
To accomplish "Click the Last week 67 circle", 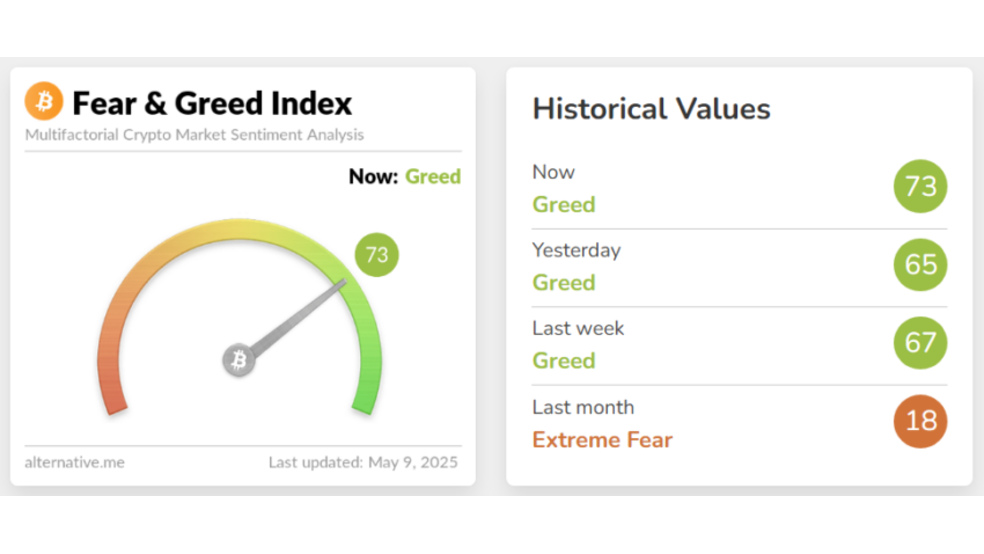I will 920,343.
